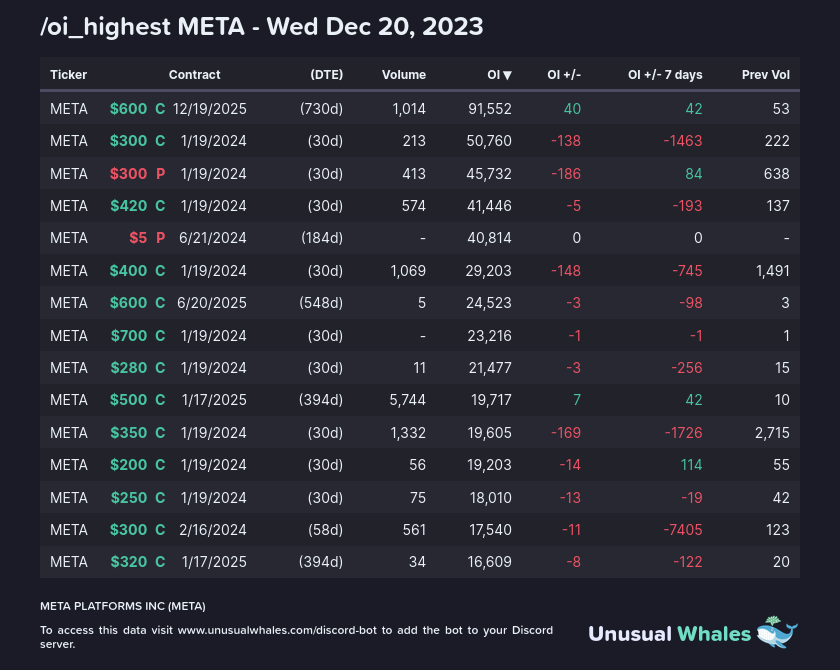Click the open interest value 24,523
This screenshot has width=840, height=670.
coord(489,303)
